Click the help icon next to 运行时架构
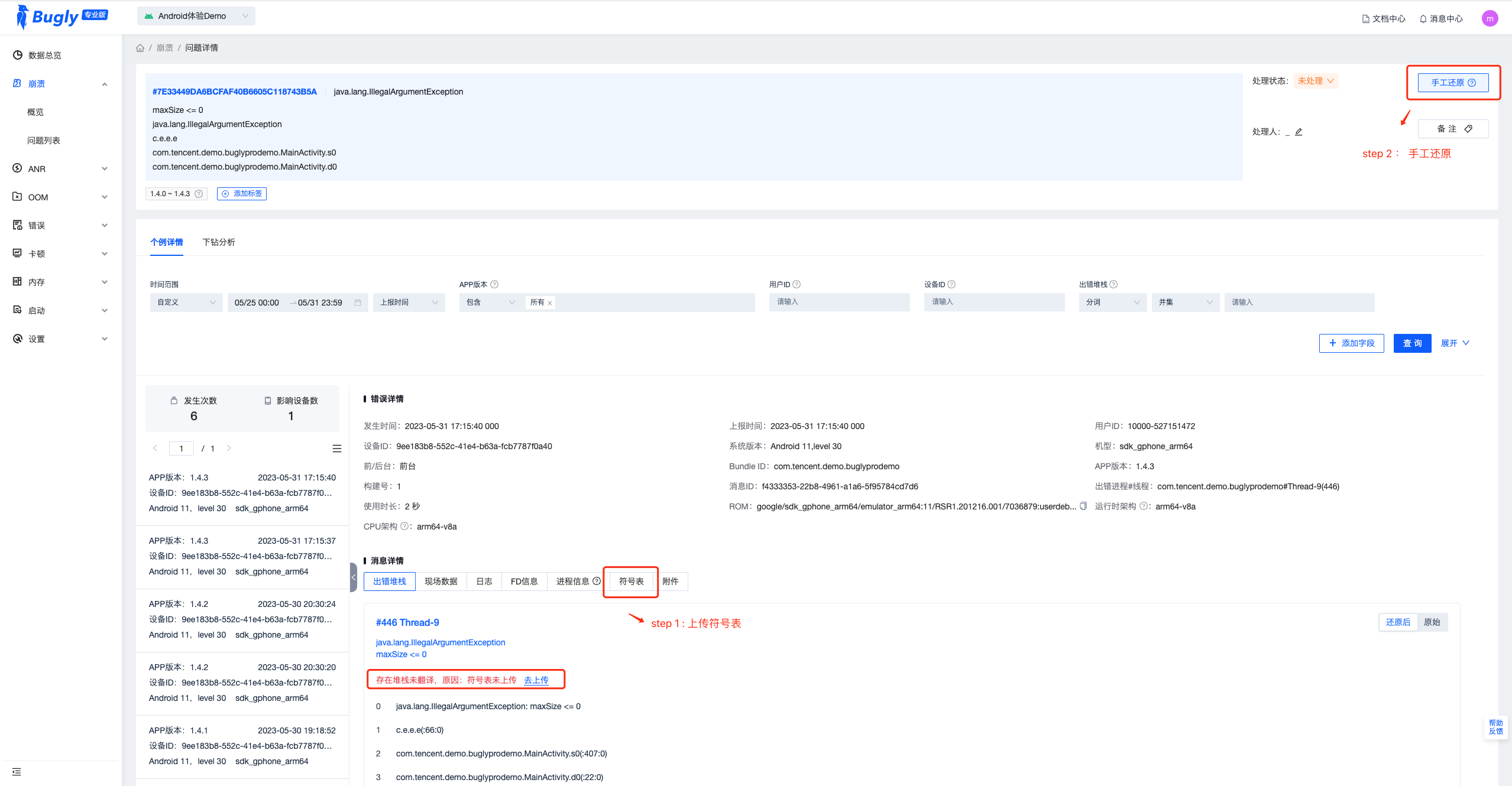Screen dimensions: 1512x786 1144,506
